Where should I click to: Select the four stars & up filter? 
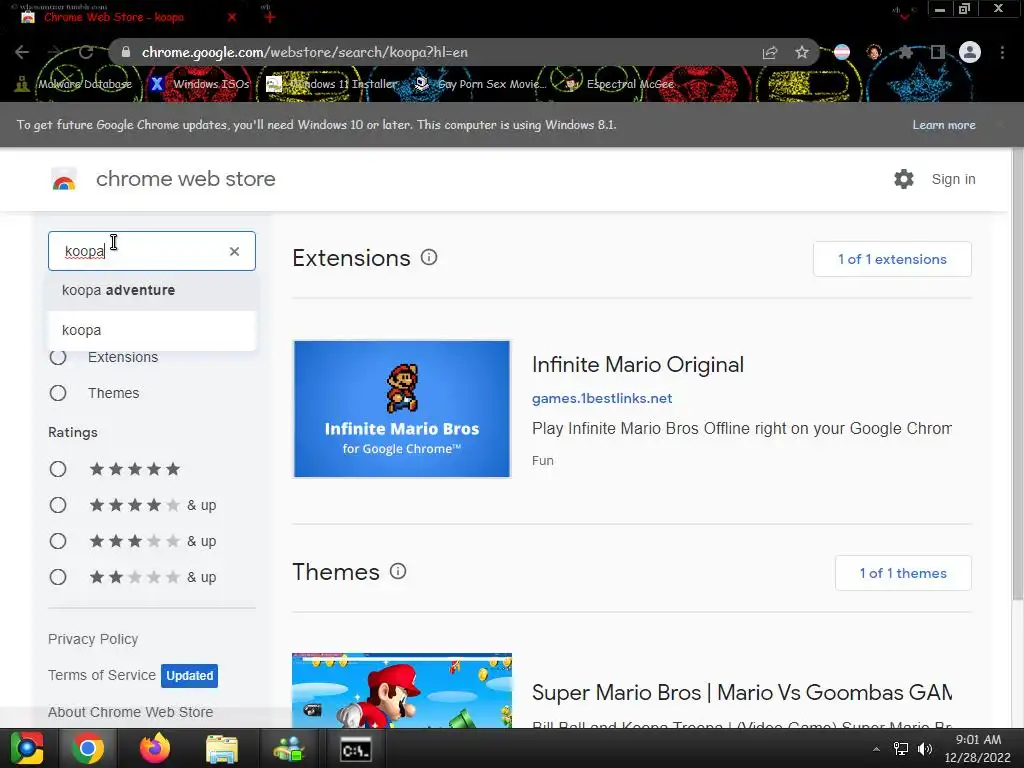click(58, 505)
